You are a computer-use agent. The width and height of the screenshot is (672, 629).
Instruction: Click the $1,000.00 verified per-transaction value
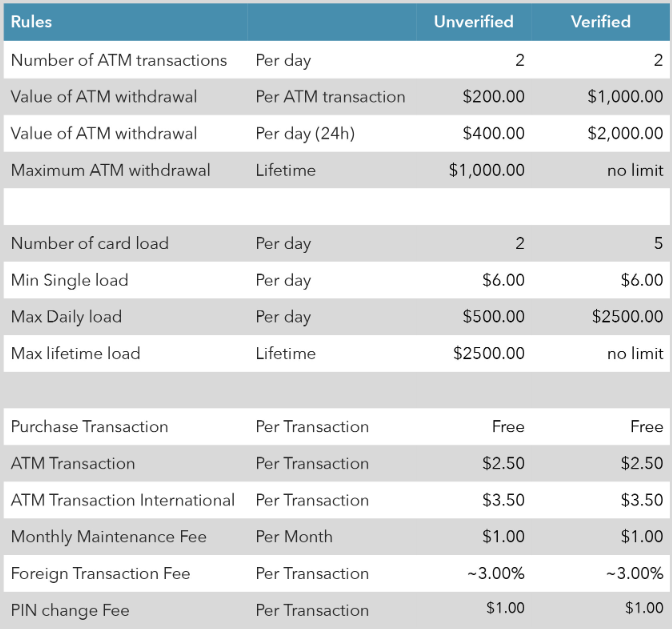pyautogui.click(x=625, y=97)
